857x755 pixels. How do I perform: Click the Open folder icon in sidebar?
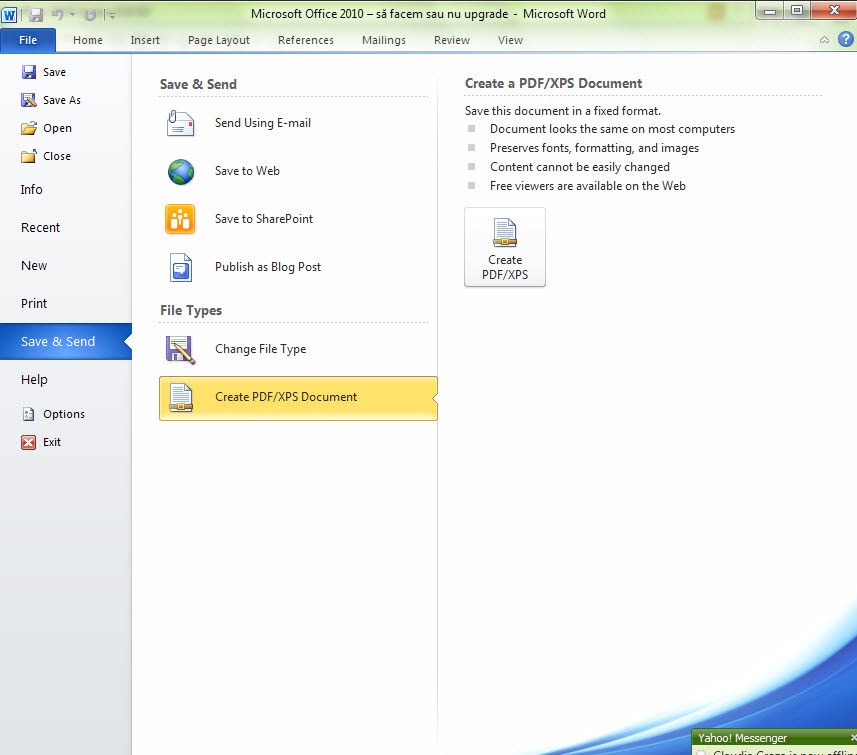coord(28,128)
